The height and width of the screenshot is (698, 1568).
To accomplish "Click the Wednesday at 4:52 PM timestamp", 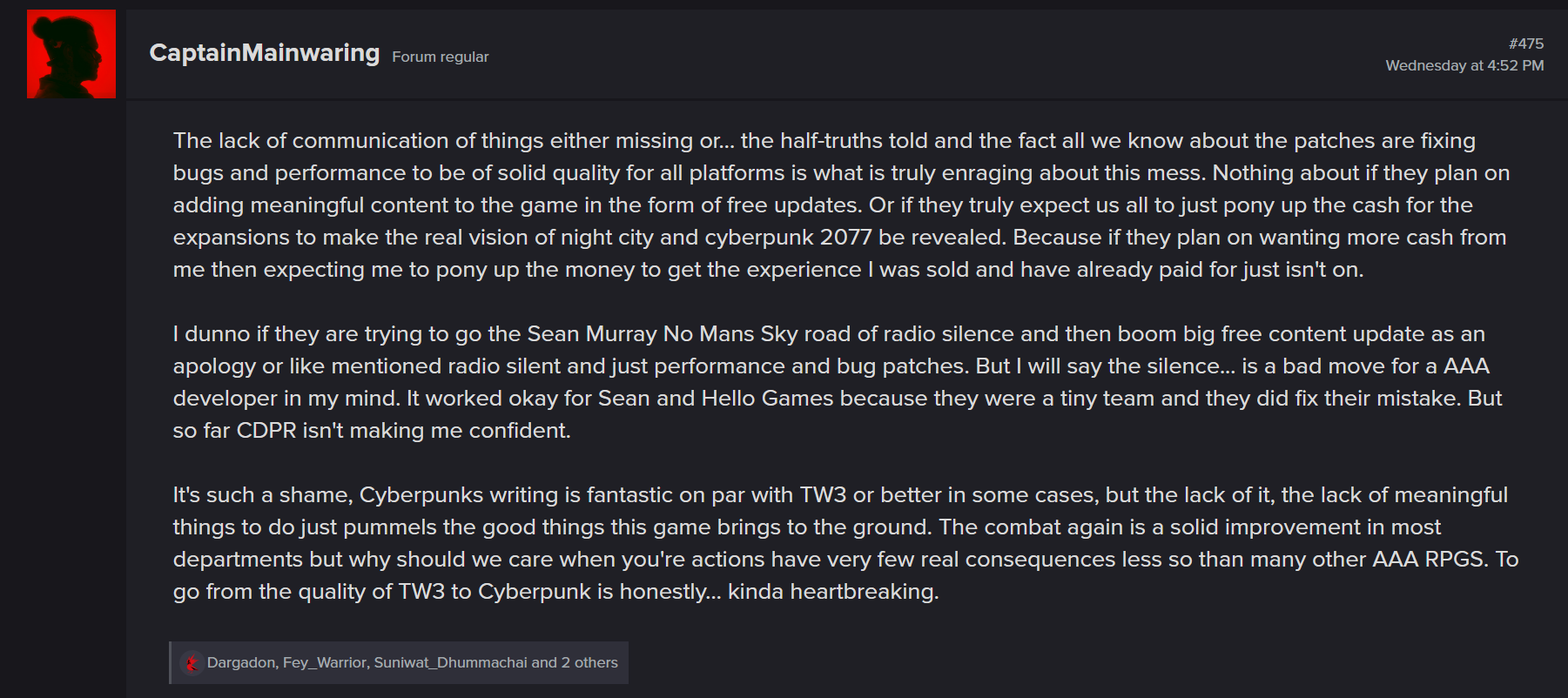I will (1464, 65).
